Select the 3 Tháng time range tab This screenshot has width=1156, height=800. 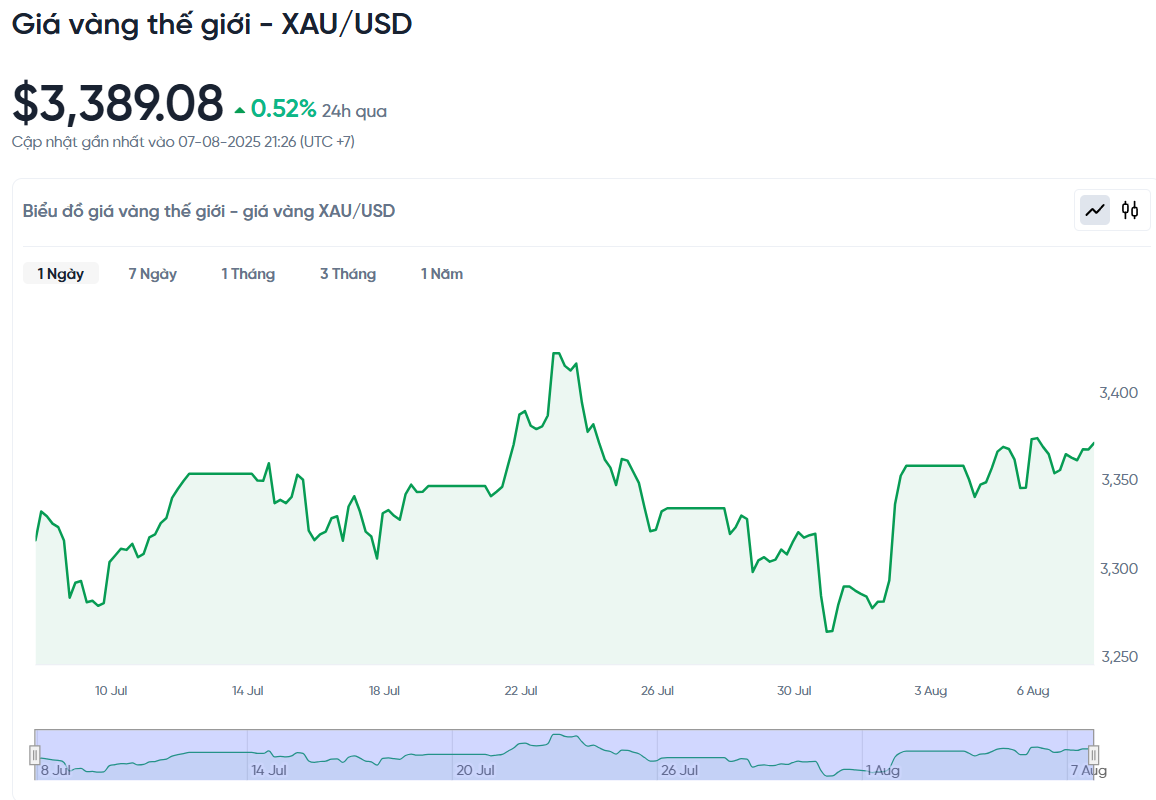coord(348,274)
